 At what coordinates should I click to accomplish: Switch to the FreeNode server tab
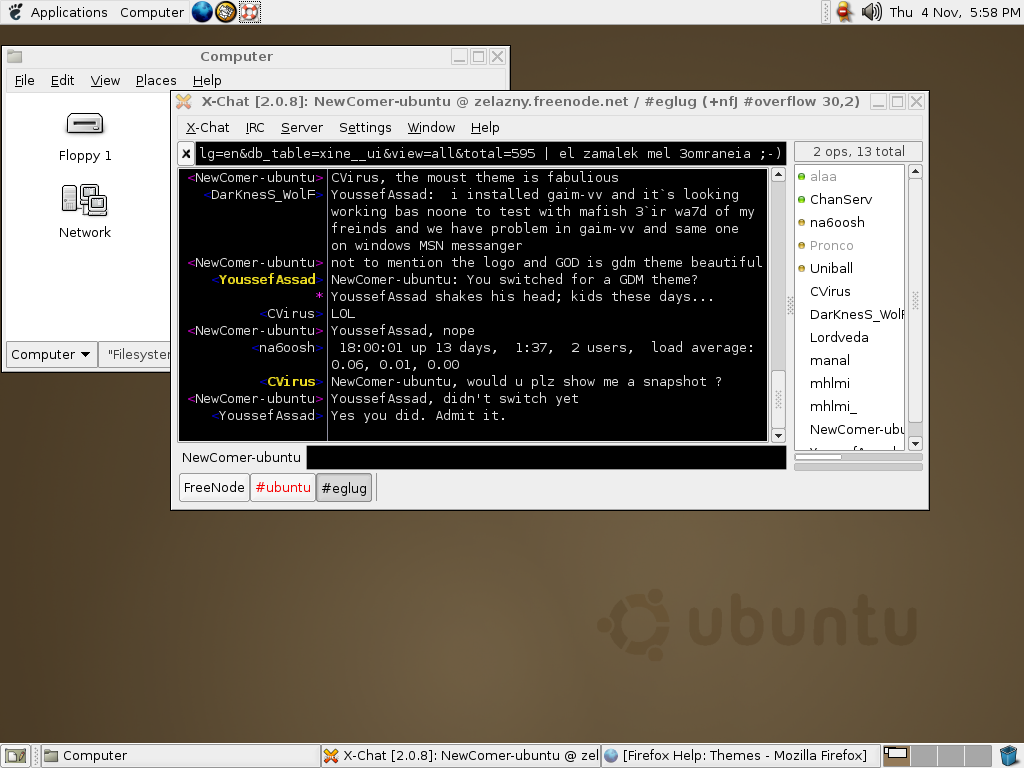pyautogui.click(x=213, y=488)
